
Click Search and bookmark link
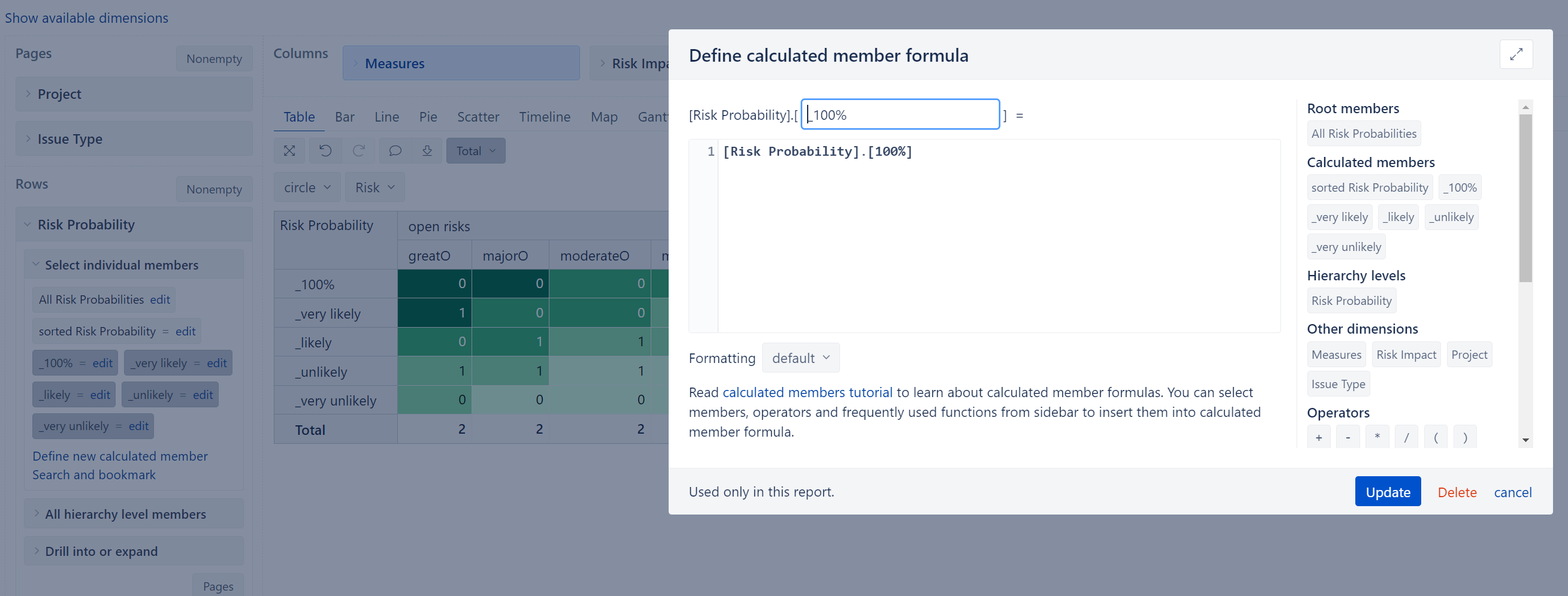tap(93, 475)
